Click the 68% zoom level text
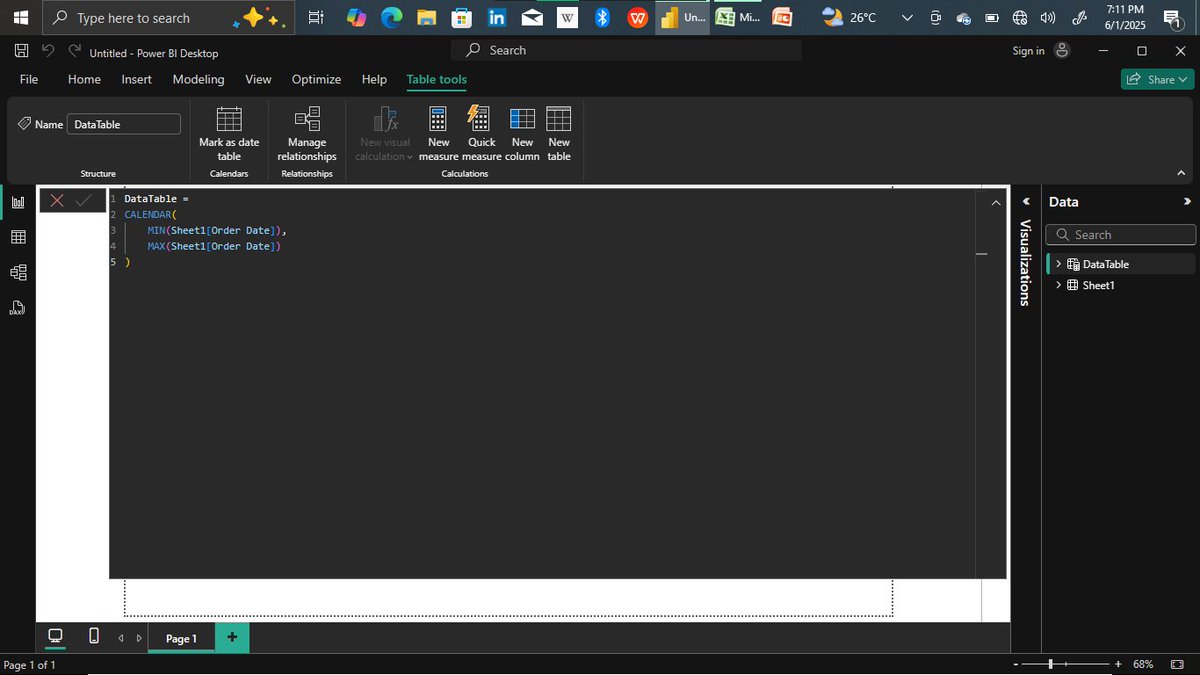 point(1143,664)
